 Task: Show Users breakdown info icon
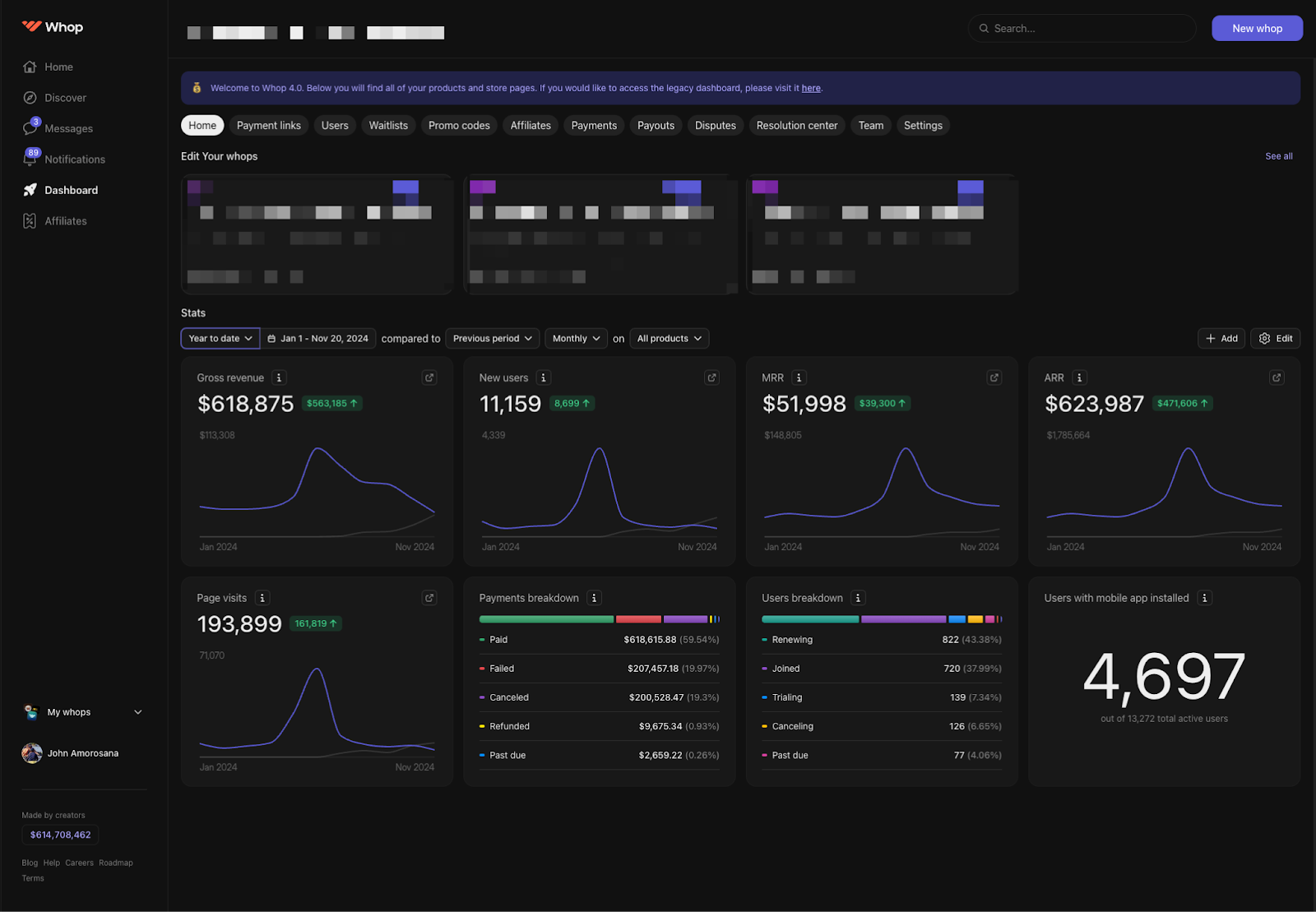(x=858, y=598)
